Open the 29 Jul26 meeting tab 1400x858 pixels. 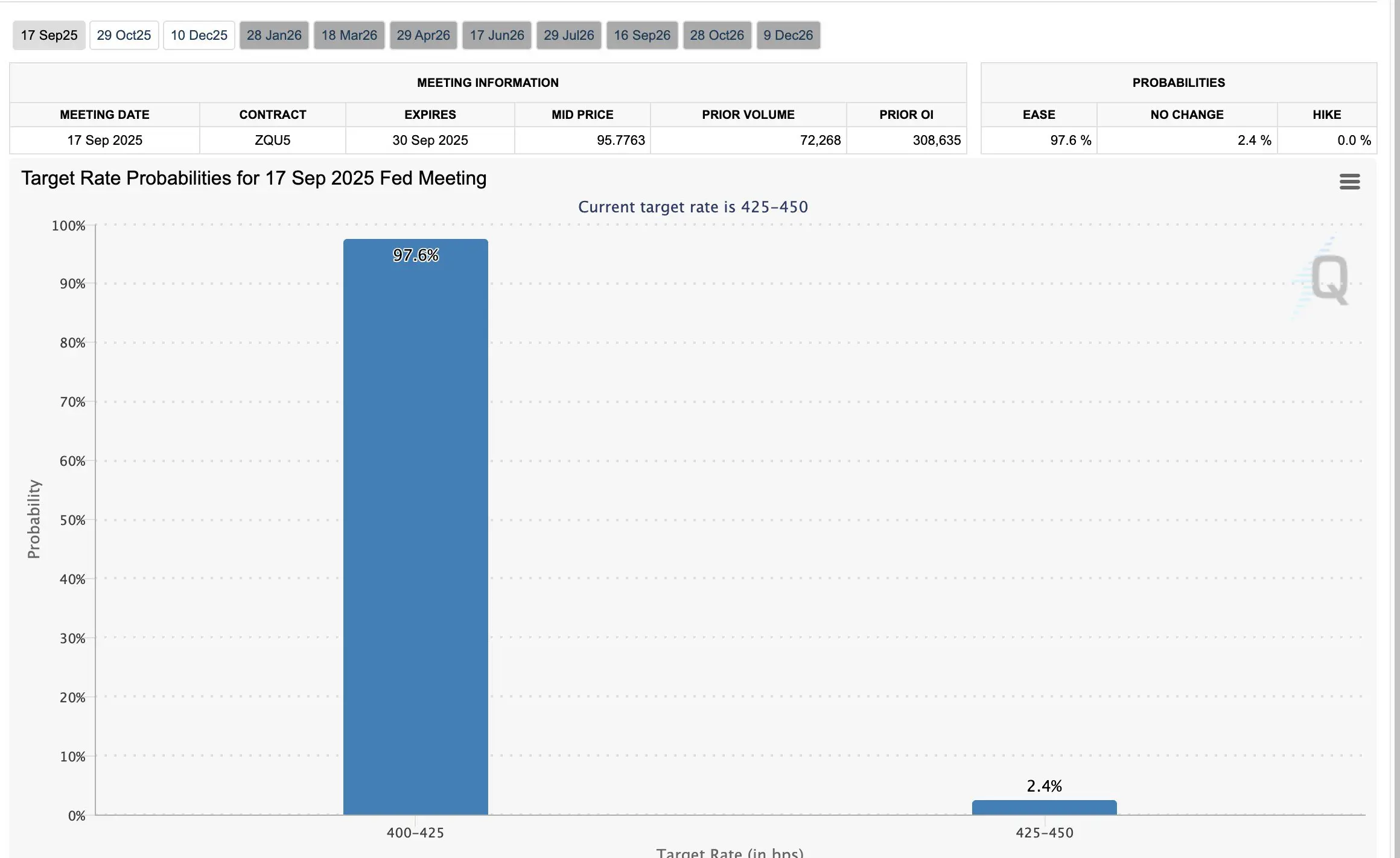coord(568,35)
